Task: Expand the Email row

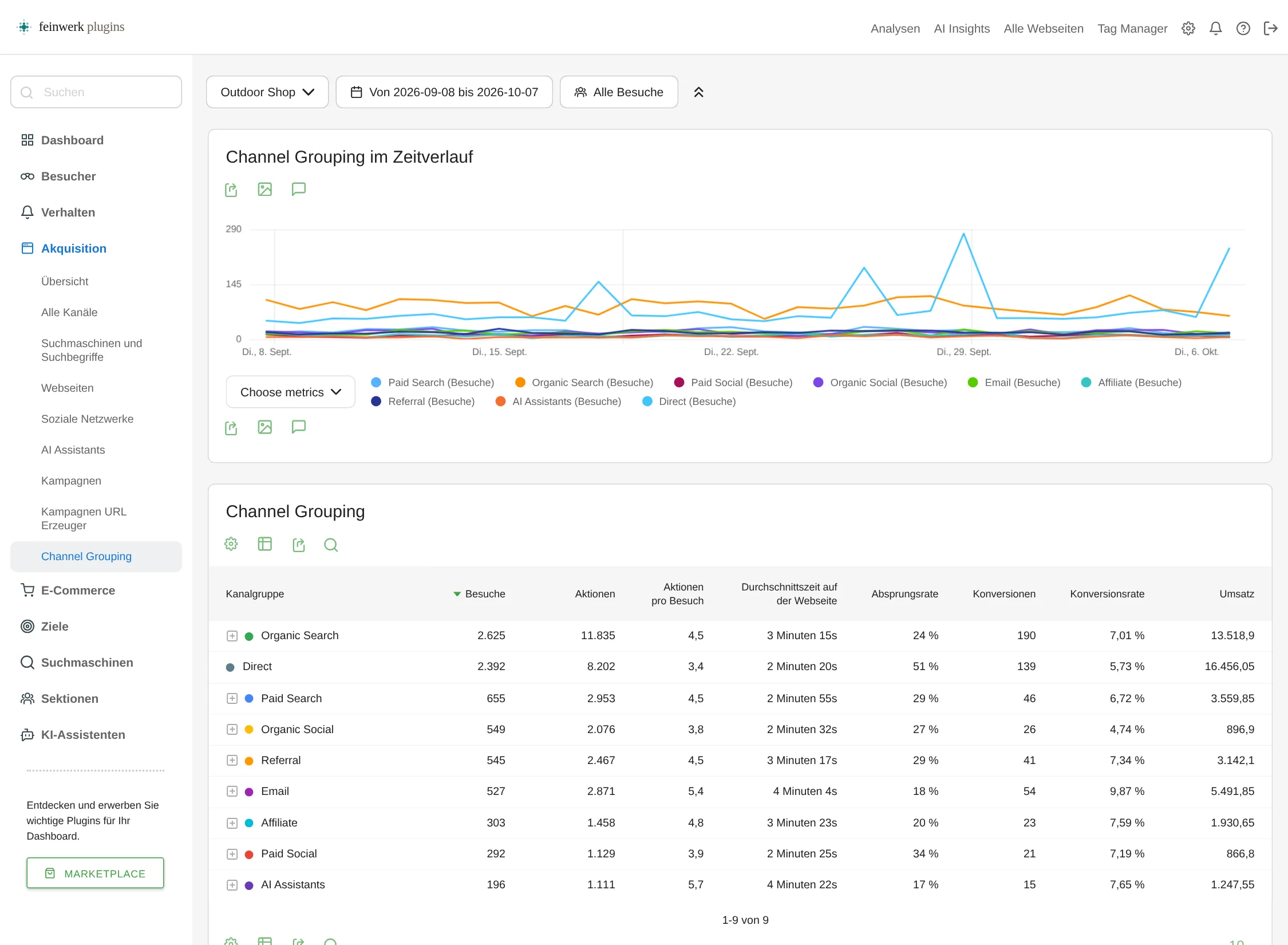Action: pos(232,792)
